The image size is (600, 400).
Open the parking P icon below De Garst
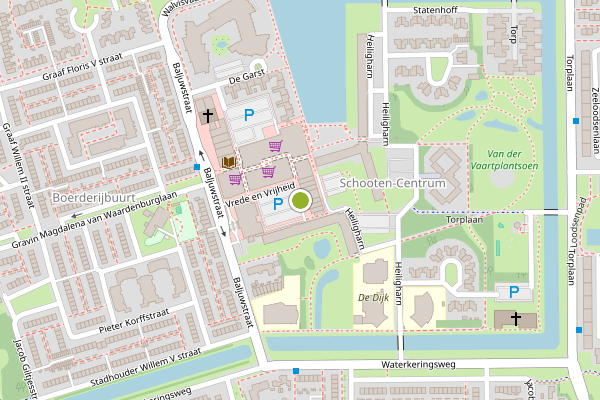pyautogui.click(x=249, y=115)
